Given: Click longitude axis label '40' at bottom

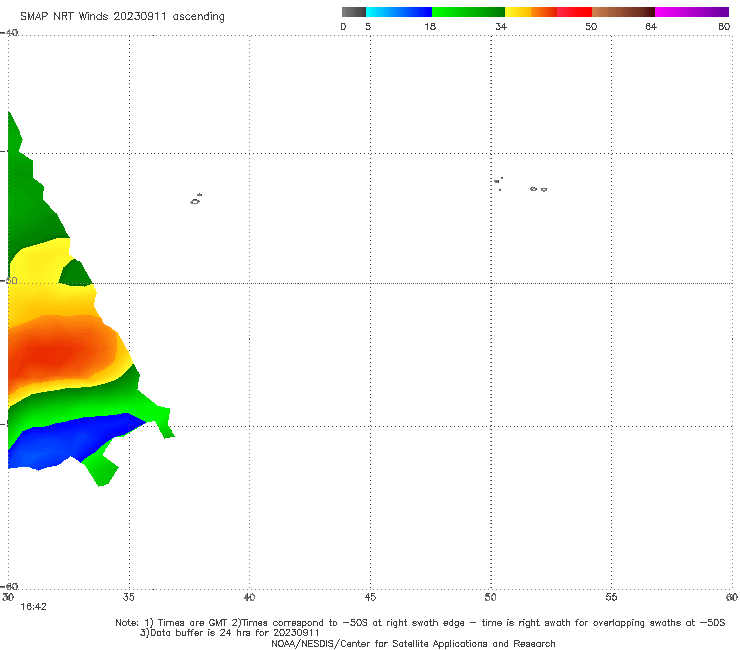Looking at the screenshot, I should pos(249,598).
